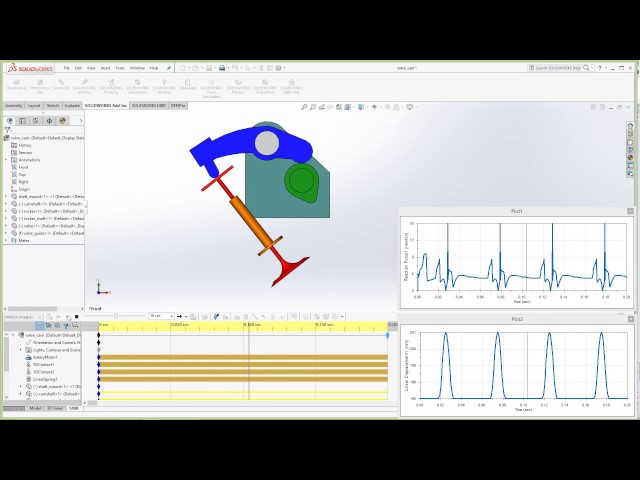This screenshot has width=640, height=480.
Task: Open the Help menu
Action: (154, 68)
